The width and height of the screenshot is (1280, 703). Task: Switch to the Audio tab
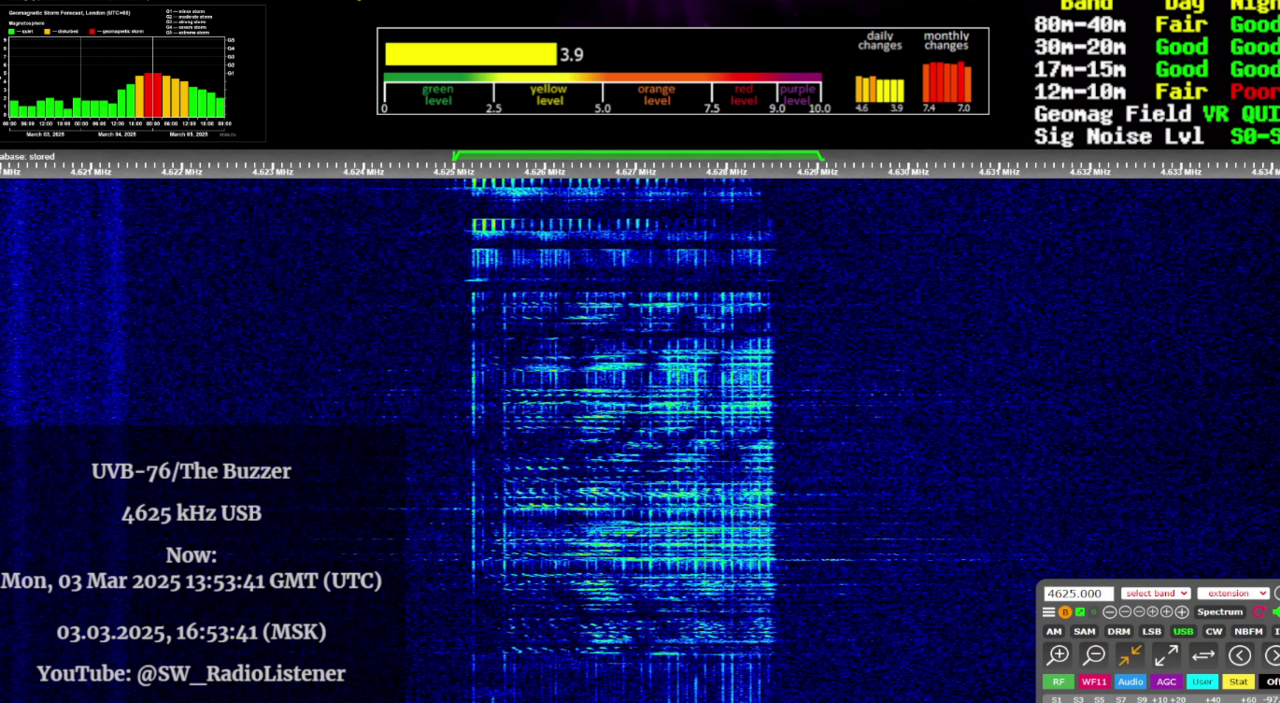[1130, 682]
